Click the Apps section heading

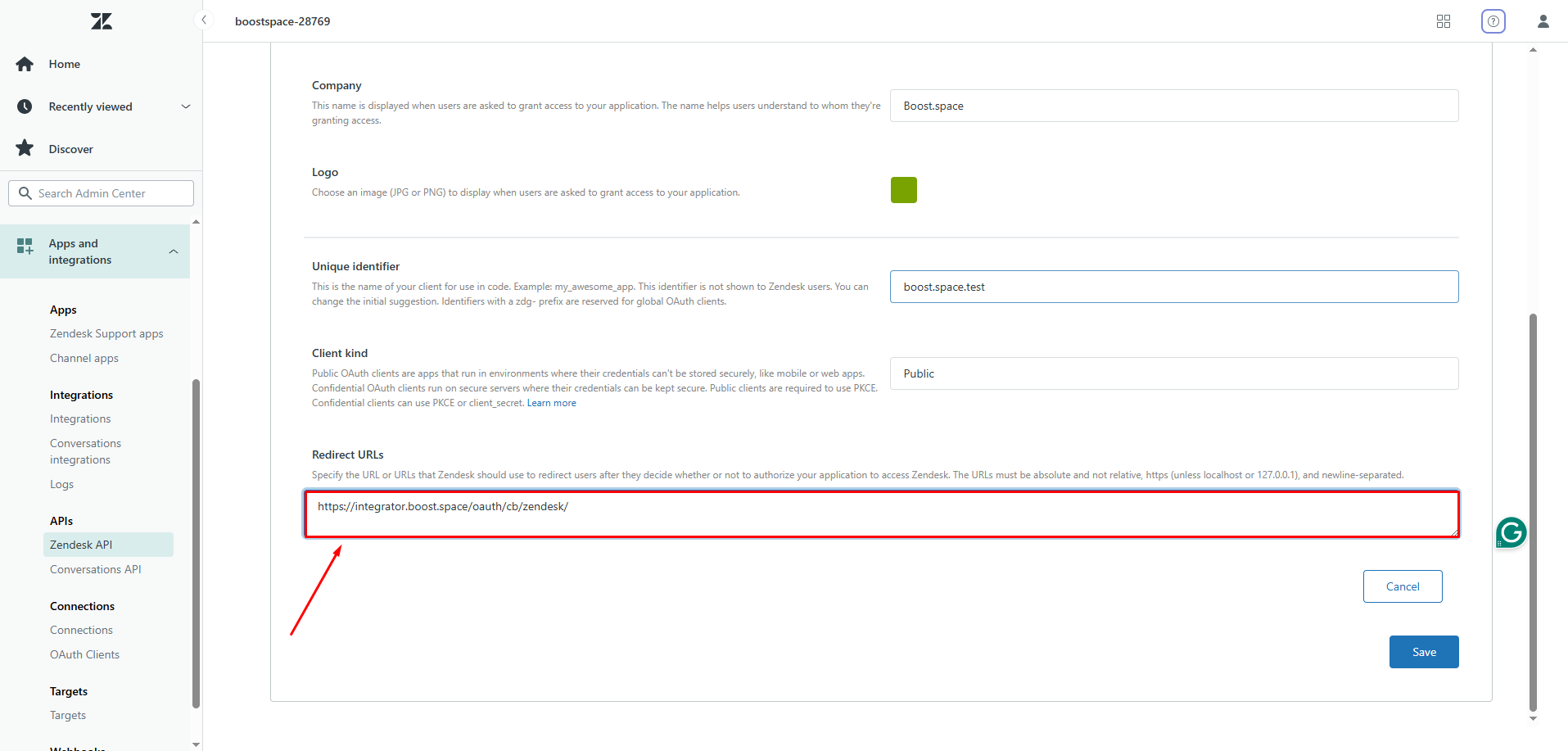[63, 310]
